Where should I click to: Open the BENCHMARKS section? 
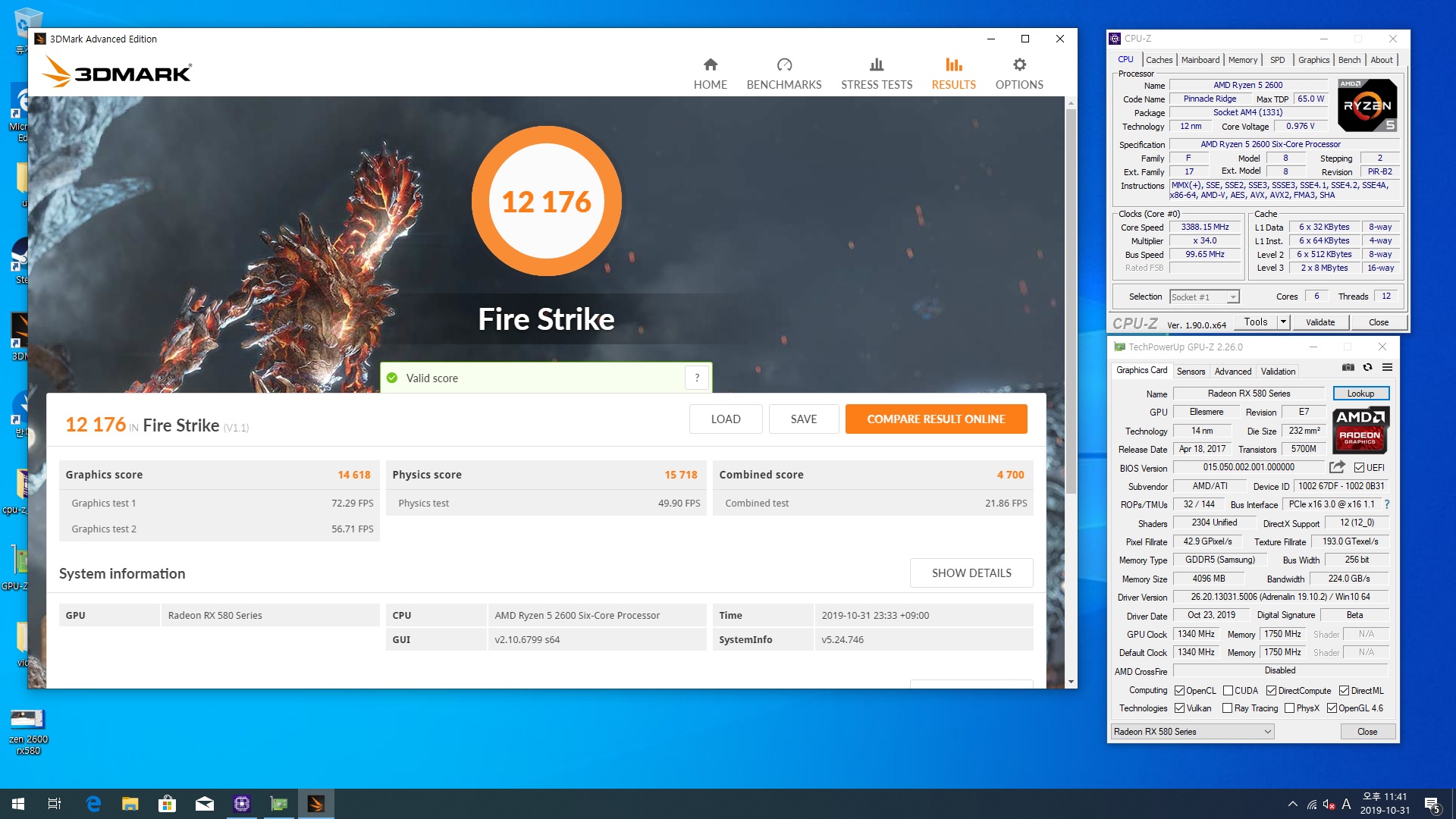[x=784, y=74]
